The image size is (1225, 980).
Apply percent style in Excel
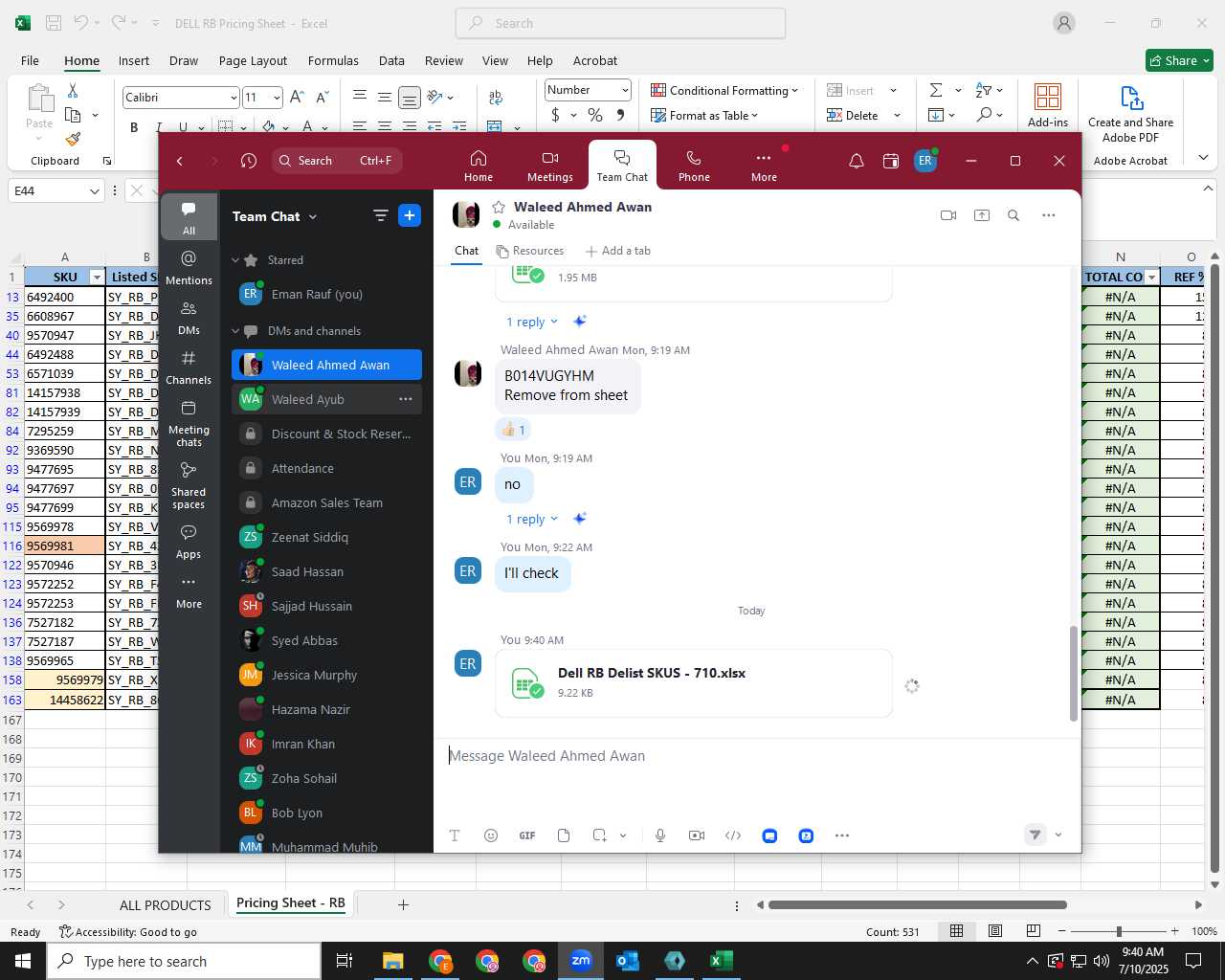pos(595,115)
